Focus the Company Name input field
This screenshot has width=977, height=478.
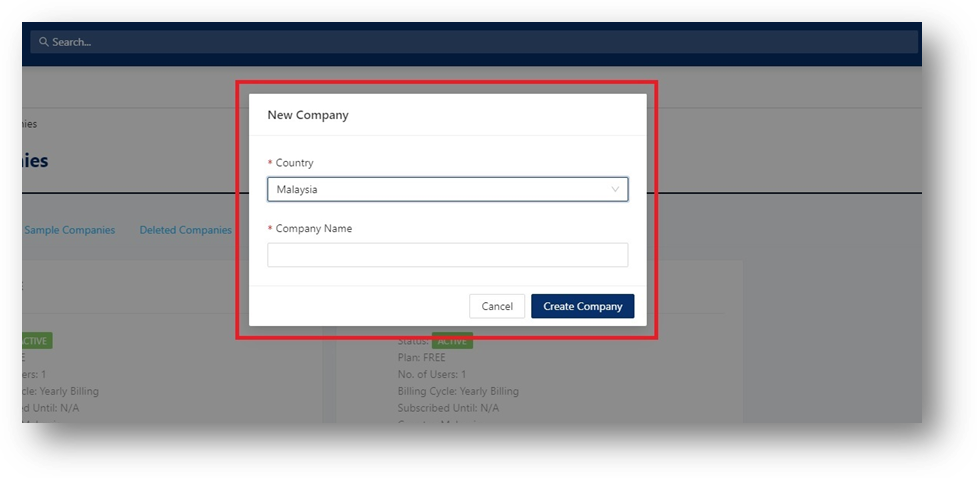click(447, 255)
